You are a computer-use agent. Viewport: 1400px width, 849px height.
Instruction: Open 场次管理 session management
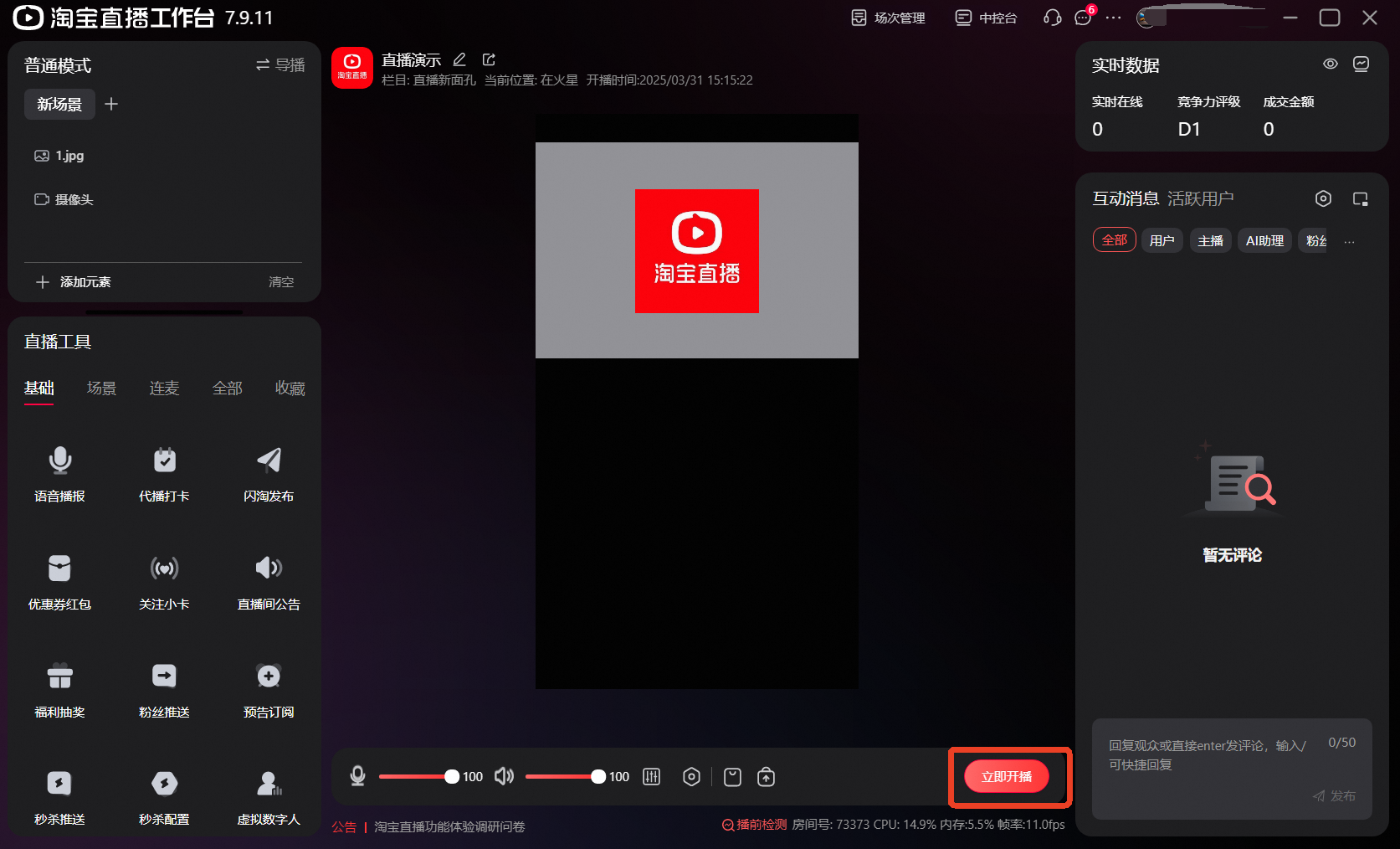tap(888, 18)
